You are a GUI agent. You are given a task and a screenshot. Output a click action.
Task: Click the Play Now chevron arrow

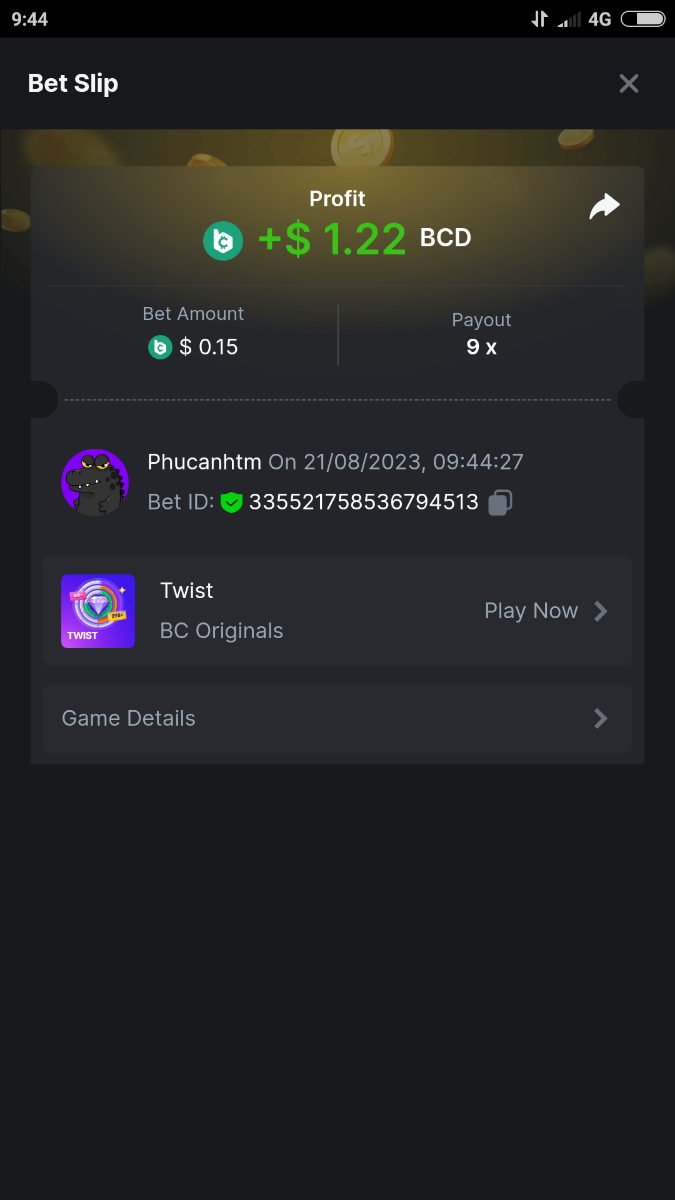[600, 611]
